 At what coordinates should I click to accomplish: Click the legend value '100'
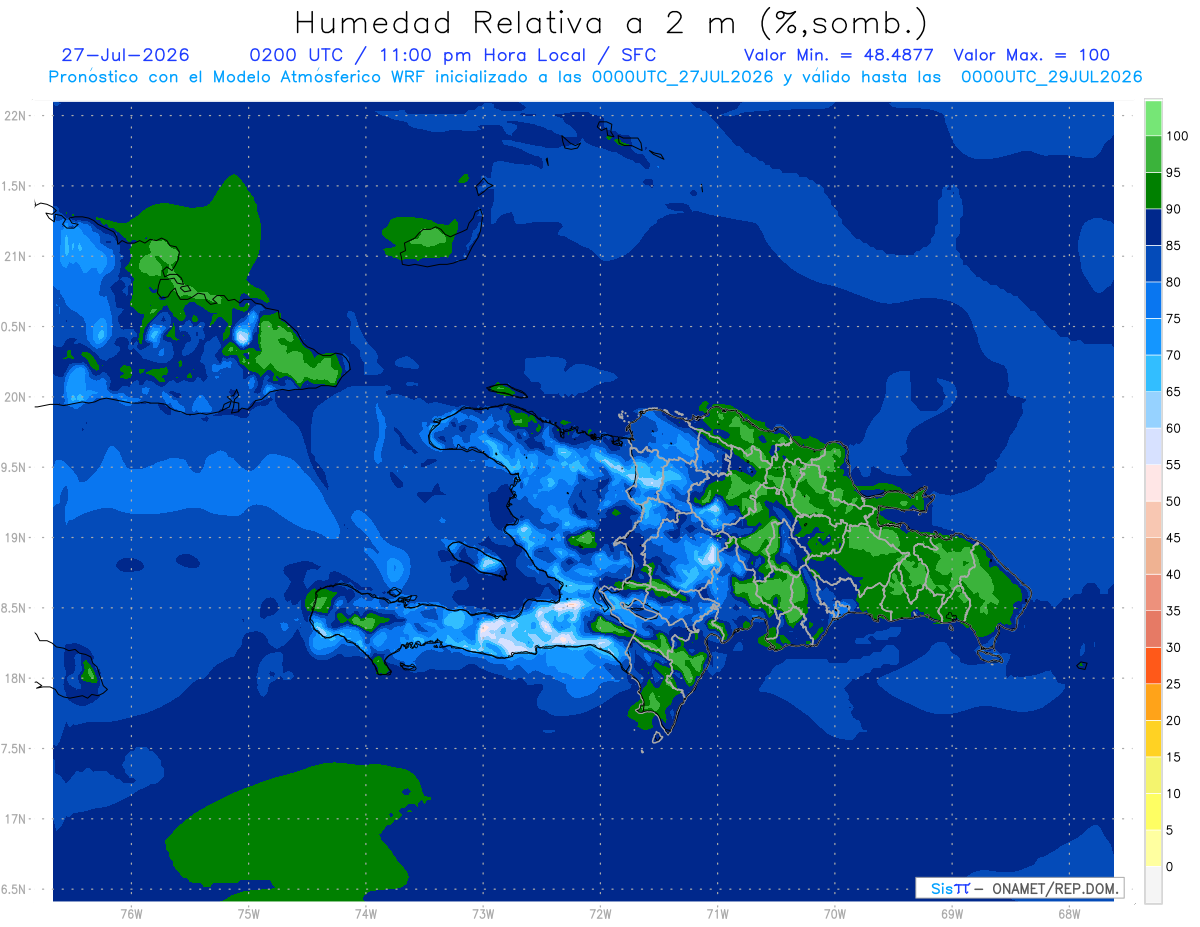click(x=1176, y=136)
